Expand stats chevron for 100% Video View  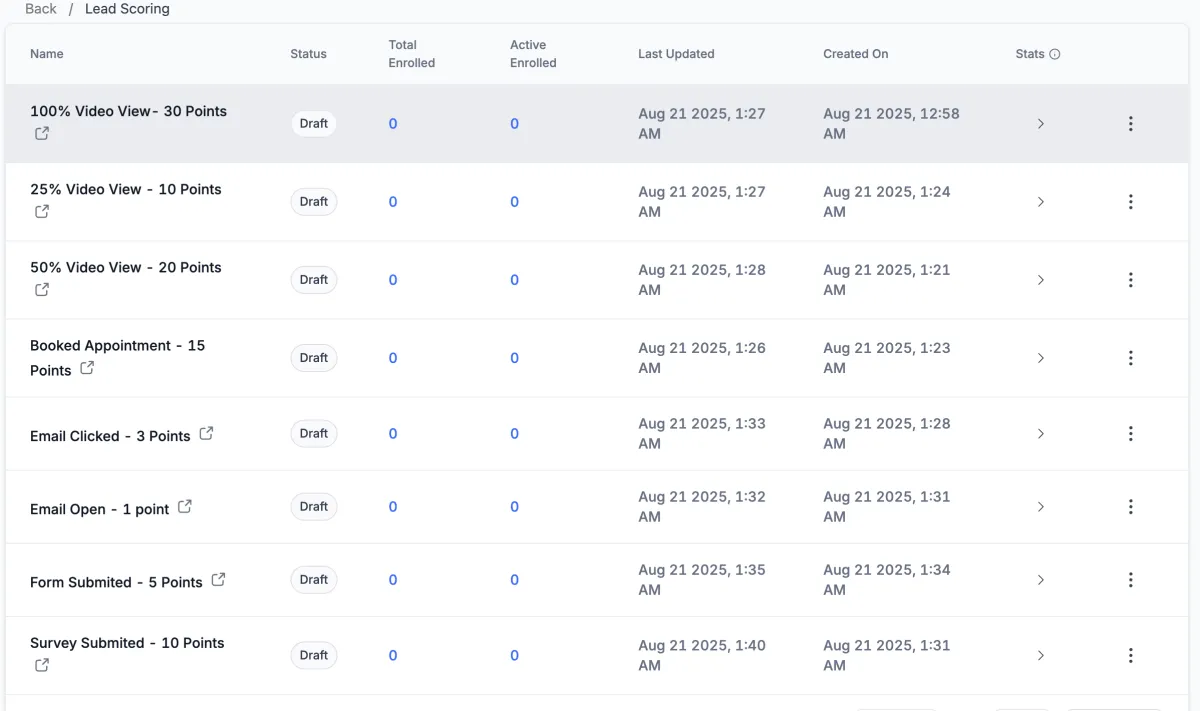coord(1040,124)
